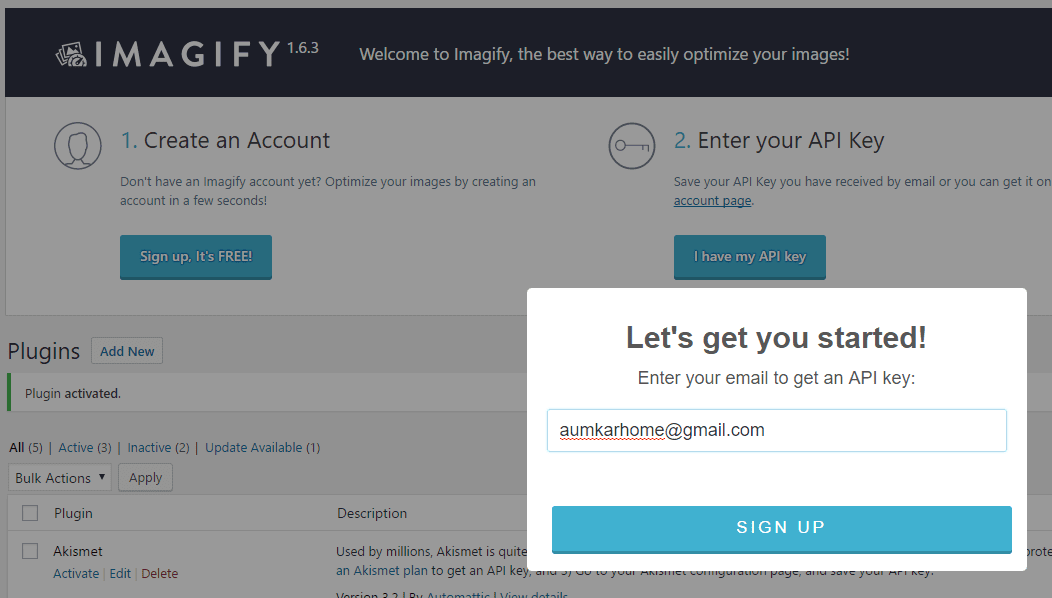Open the account page link
The height and width of the screenshot is (598, 1052).
click(x=713, y=201)
